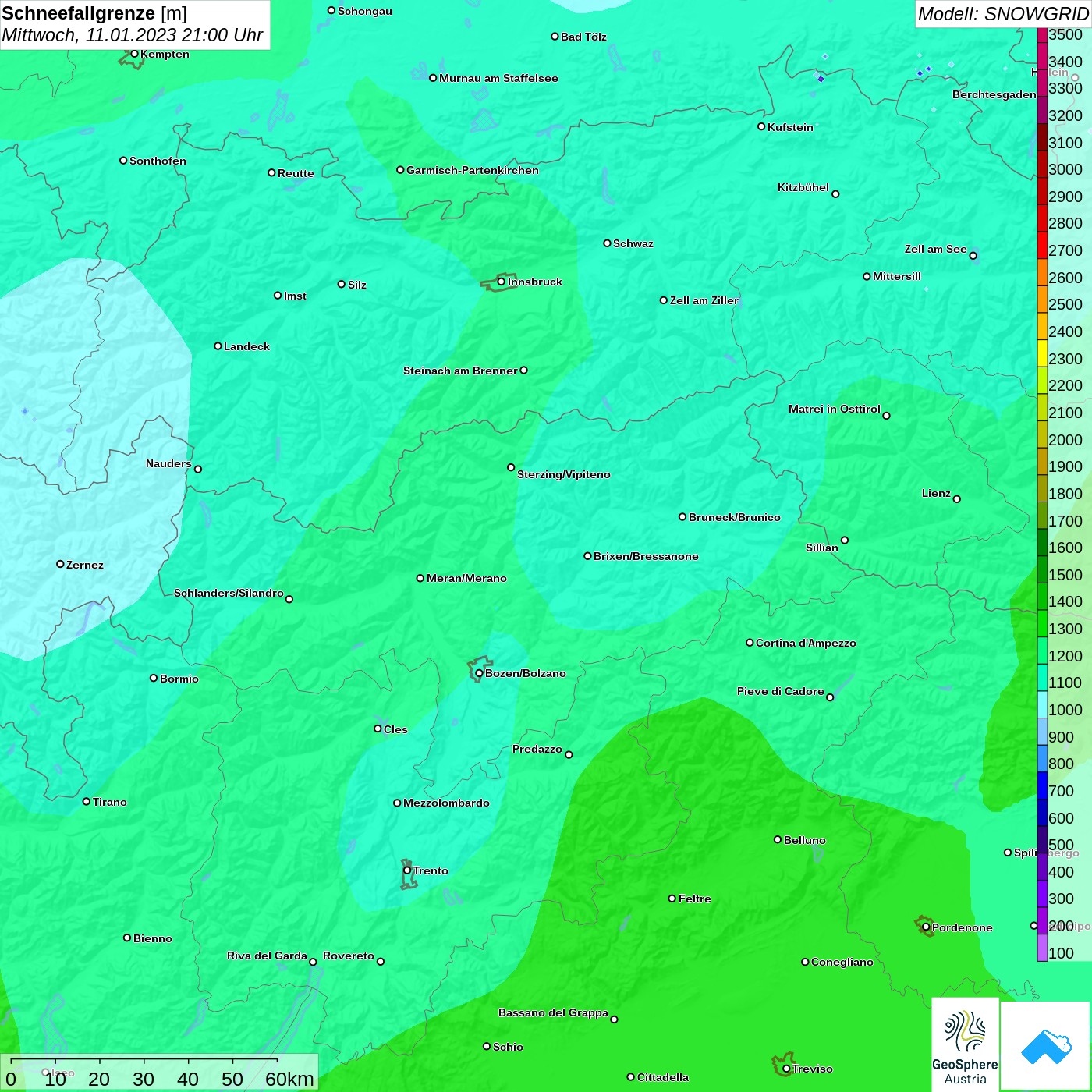1092x1092 pixels.
Task: Click the Matrei in Osttirol label
Action: point(835,409)
